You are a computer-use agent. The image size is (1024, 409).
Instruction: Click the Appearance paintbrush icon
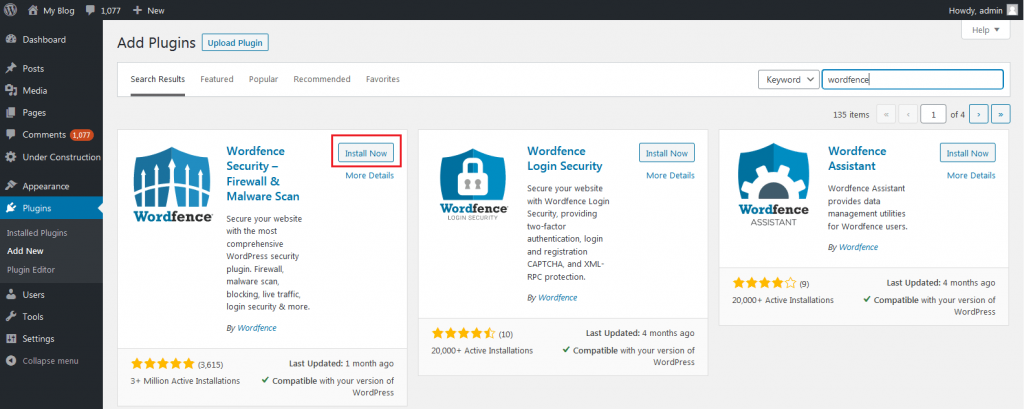pyautogui.click(x=10, y=186)
